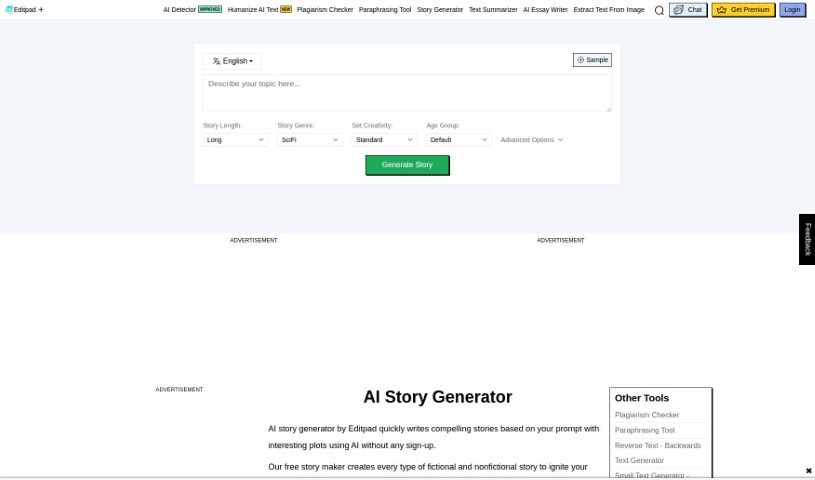Click the Editpad logo icon
The height and width of the screenshot is (480, 815).
9,9
